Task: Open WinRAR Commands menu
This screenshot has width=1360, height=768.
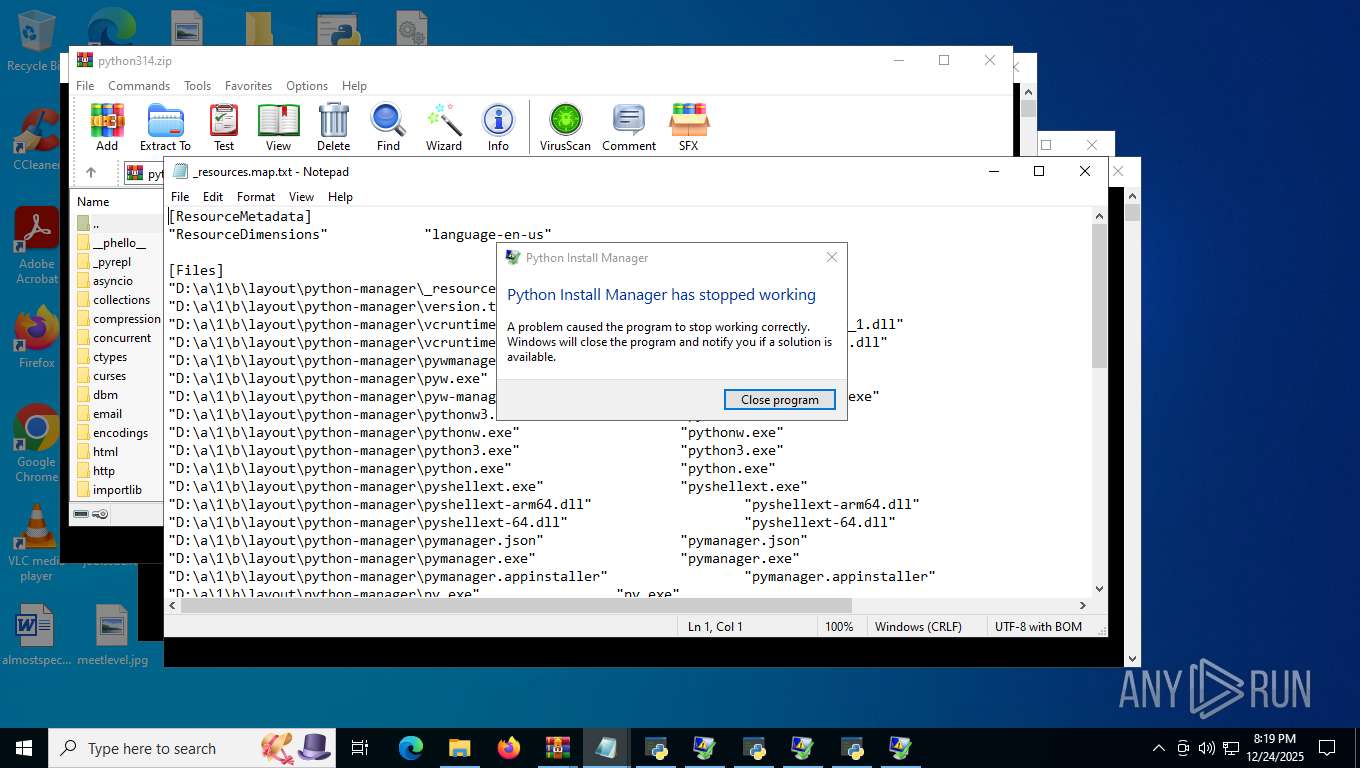Action: pos(139,86)
